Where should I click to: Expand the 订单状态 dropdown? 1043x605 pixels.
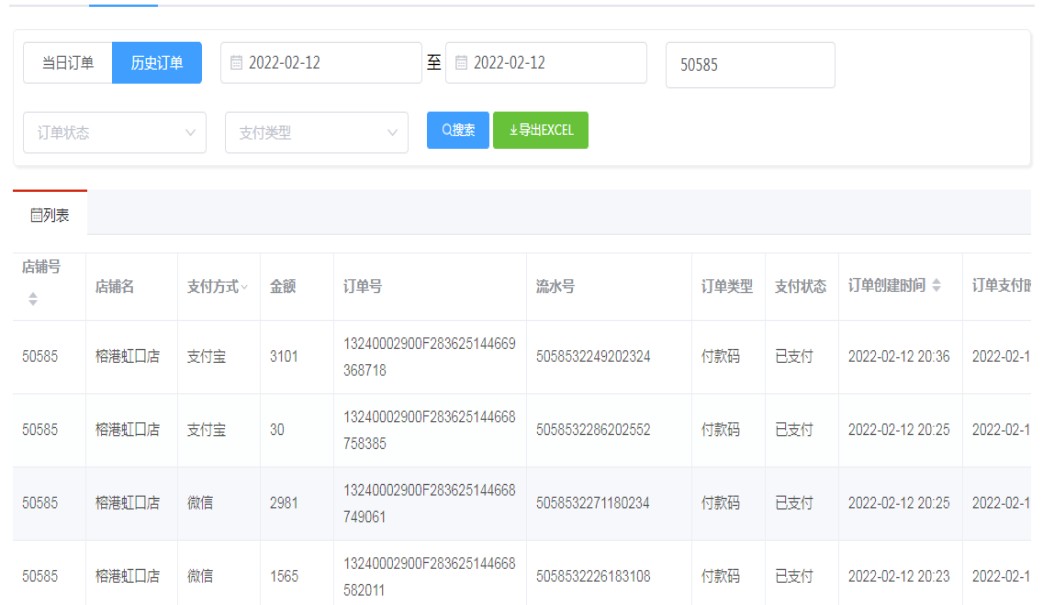(x=115, y=133)
